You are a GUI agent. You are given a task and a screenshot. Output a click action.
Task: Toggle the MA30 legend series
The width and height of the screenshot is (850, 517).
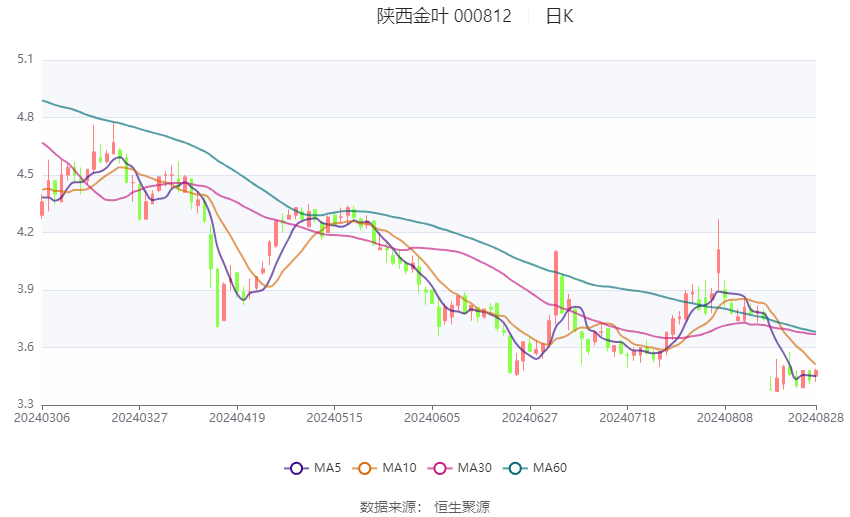460,468
